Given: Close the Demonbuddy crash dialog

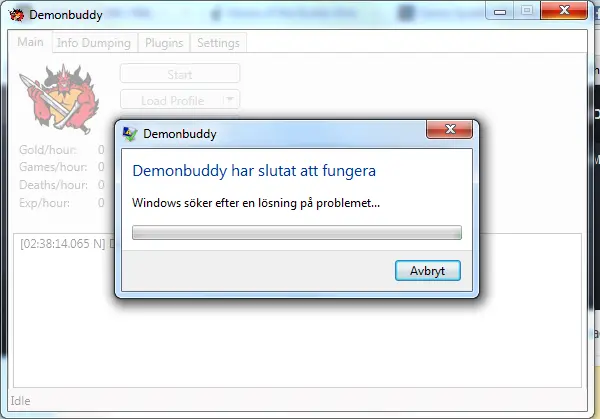Looking at the screenshot, I should tap(450, 129).
